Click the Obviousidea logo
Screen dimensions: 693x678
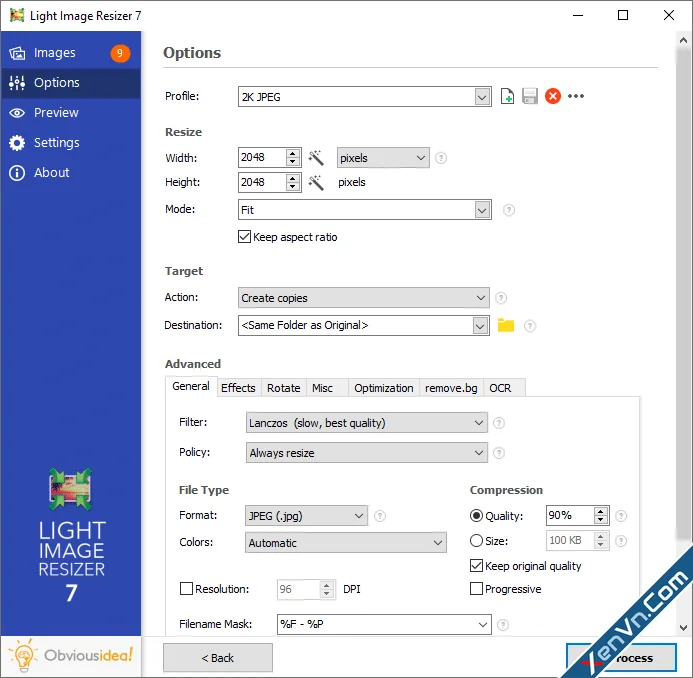click(x=71, y=655)
